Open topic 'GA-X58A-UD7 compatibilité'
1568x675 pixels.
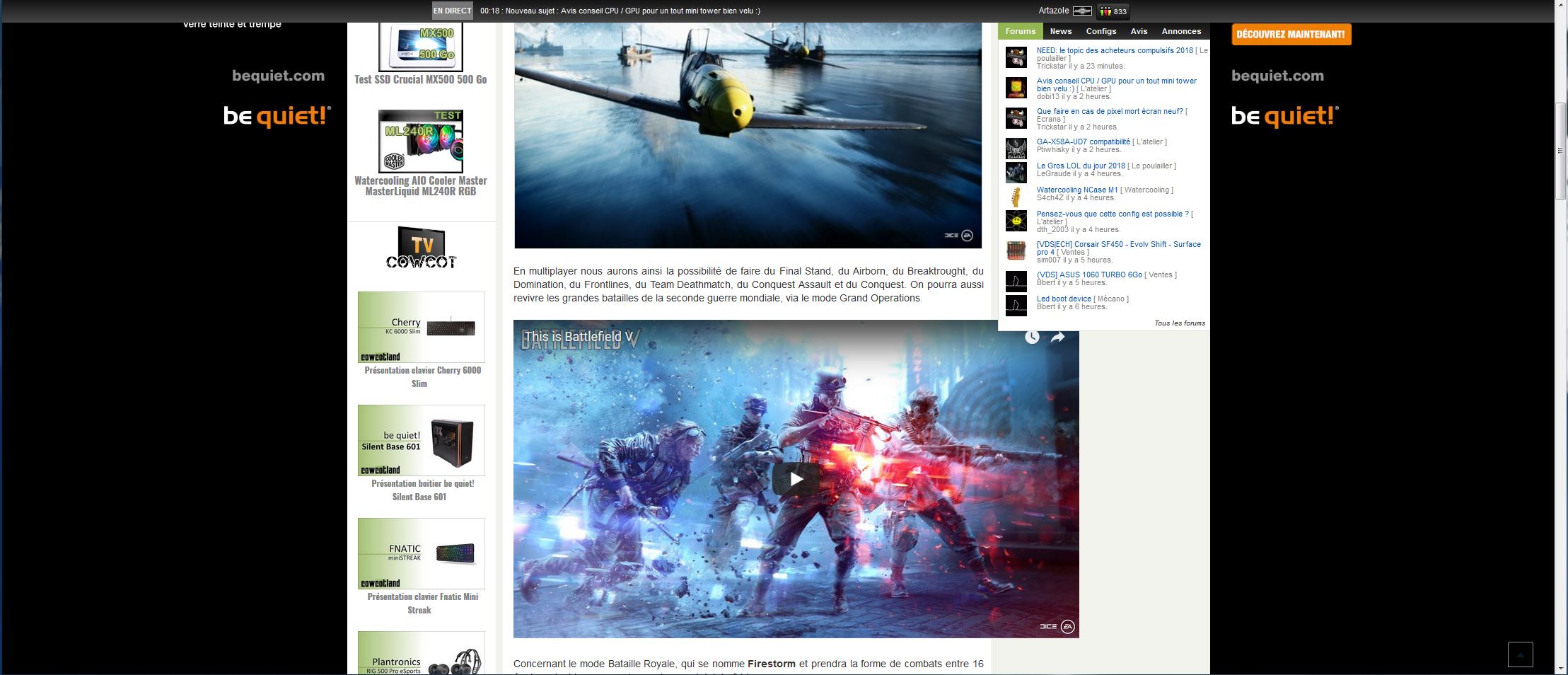click(x=1084, y=142)
